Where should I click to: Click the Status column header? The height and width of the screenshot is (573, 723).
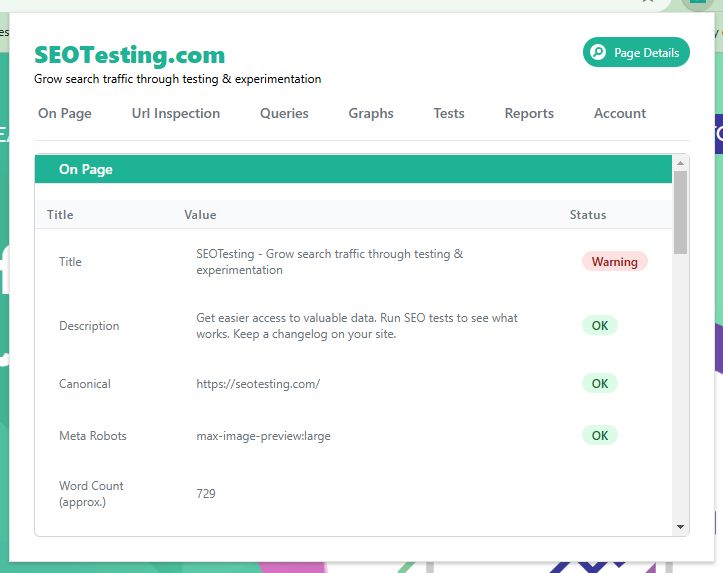[587, 215]
